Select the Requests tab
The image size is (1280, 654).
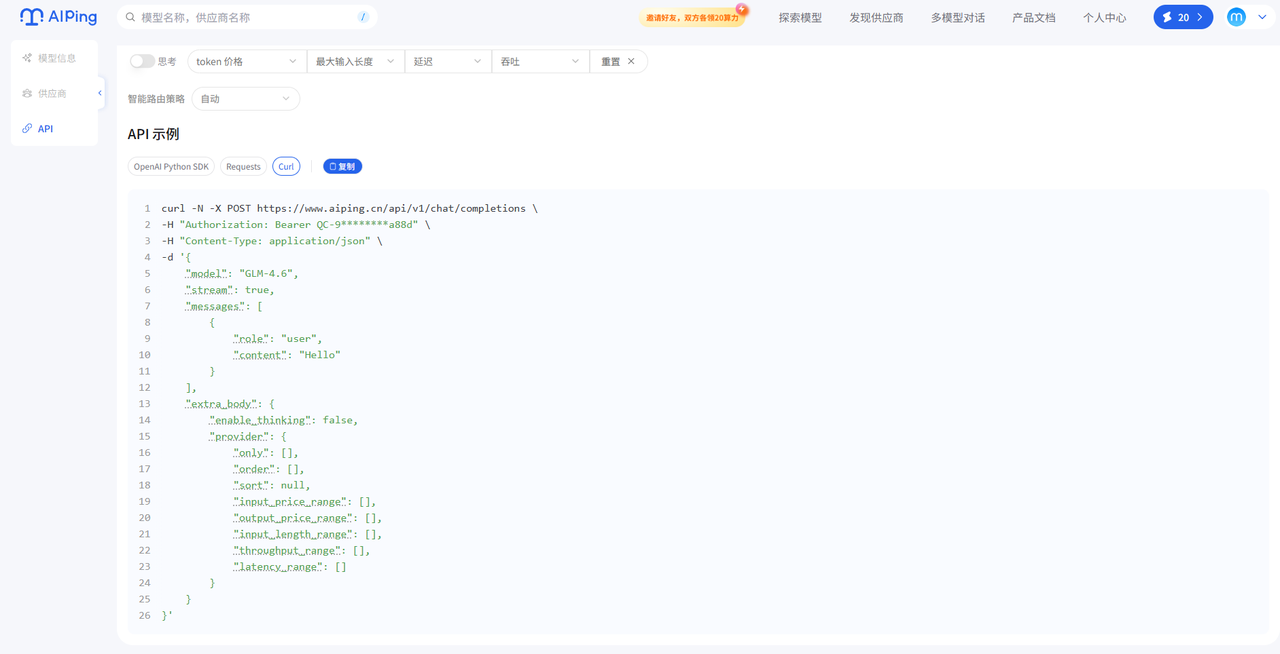[x=243, y=167]
